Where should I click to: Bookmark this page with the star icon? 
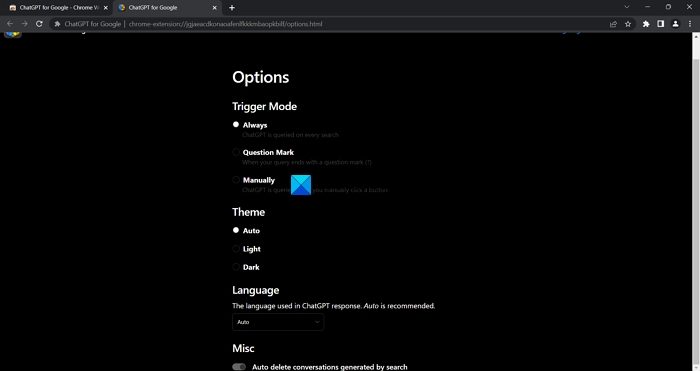tap(628, 24)
